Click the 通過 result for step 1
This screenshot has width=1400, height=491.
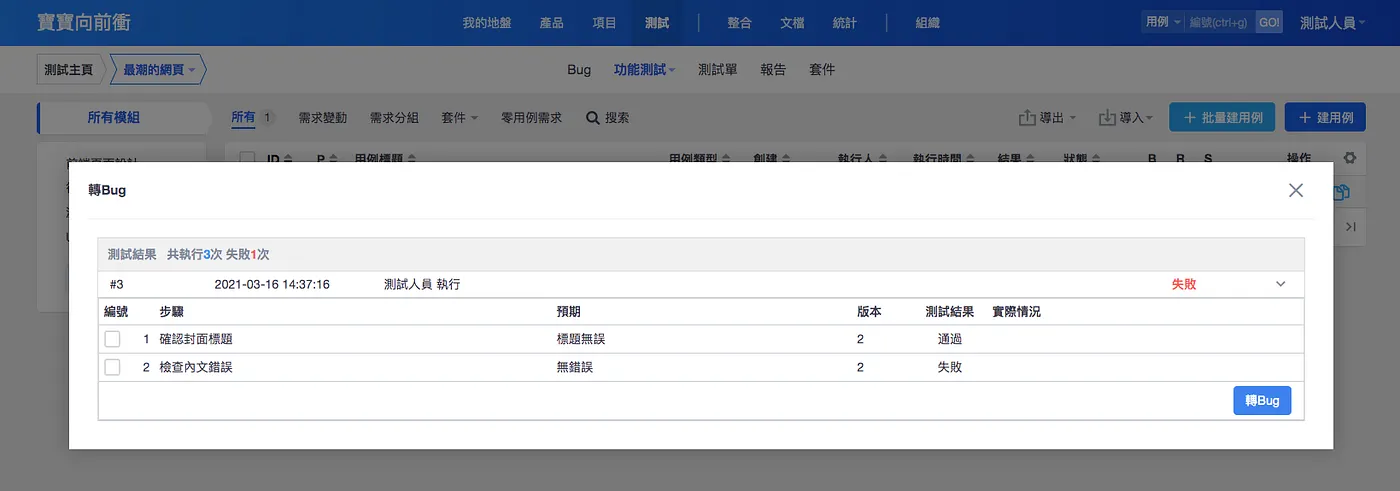(950, 339)
